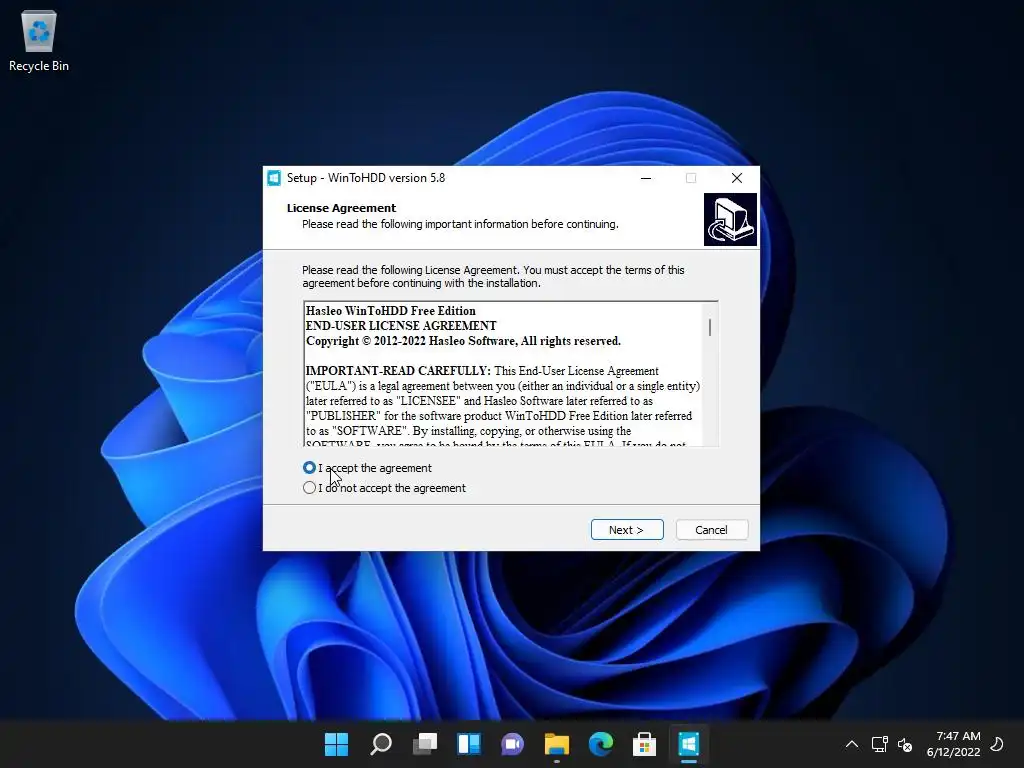Click the Next > button
Viewport: 1024px width, 768px height.
click(x=627, y=530)
